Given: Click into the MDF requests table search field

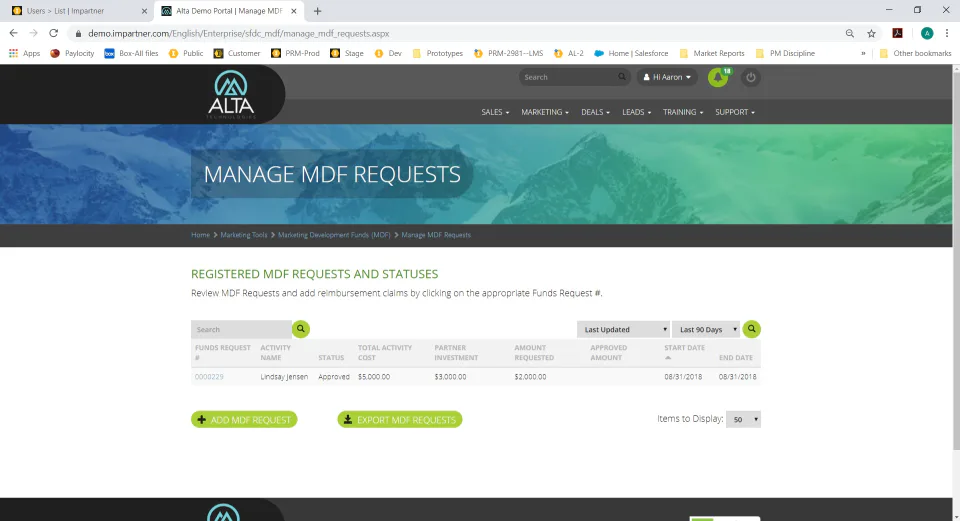Looking at the screenshot, I should (x=241, y=329).
